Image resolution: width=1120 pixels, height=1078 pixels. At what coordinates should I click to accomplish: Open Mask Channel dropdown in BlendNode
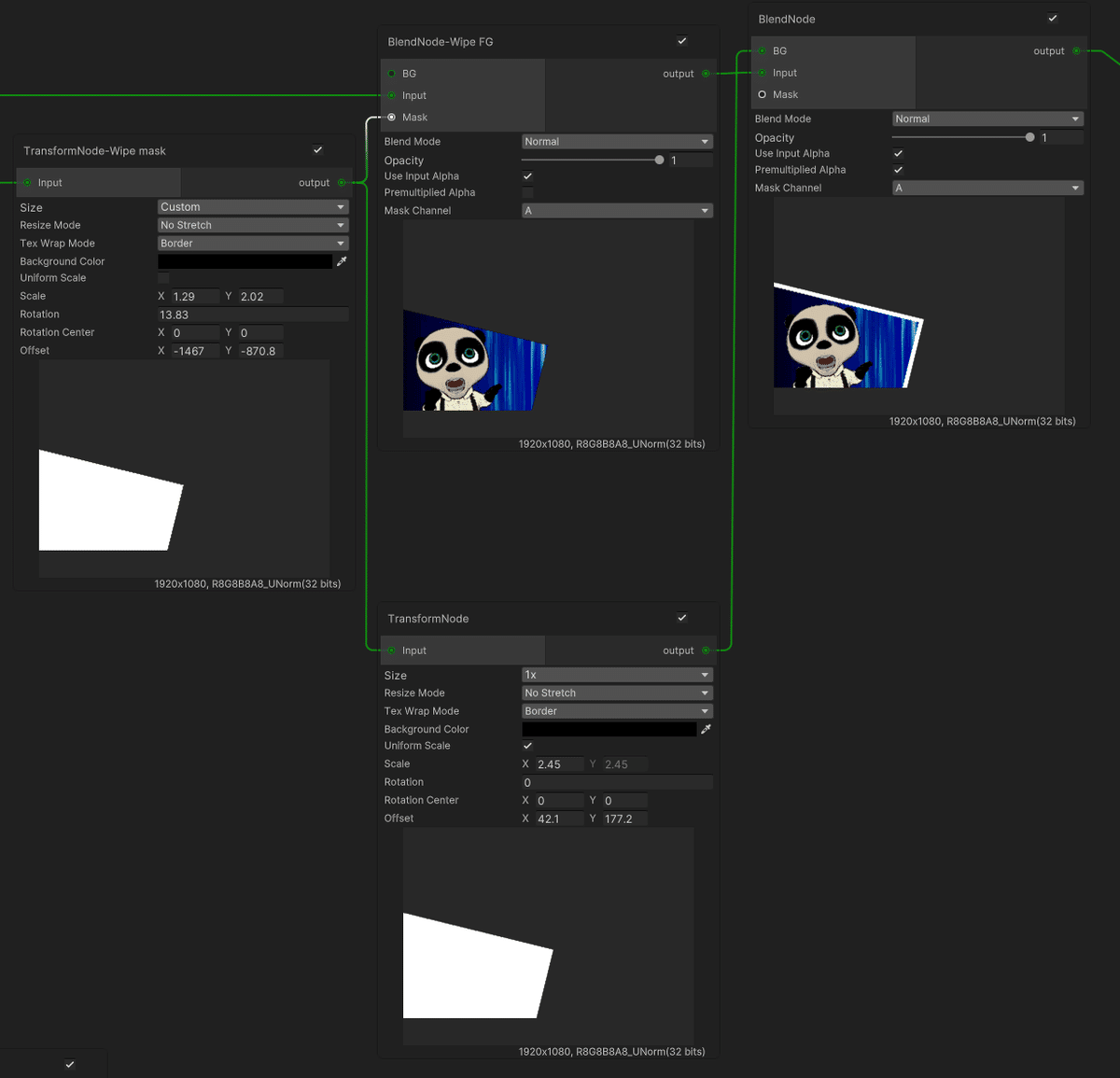coord(987,188)
